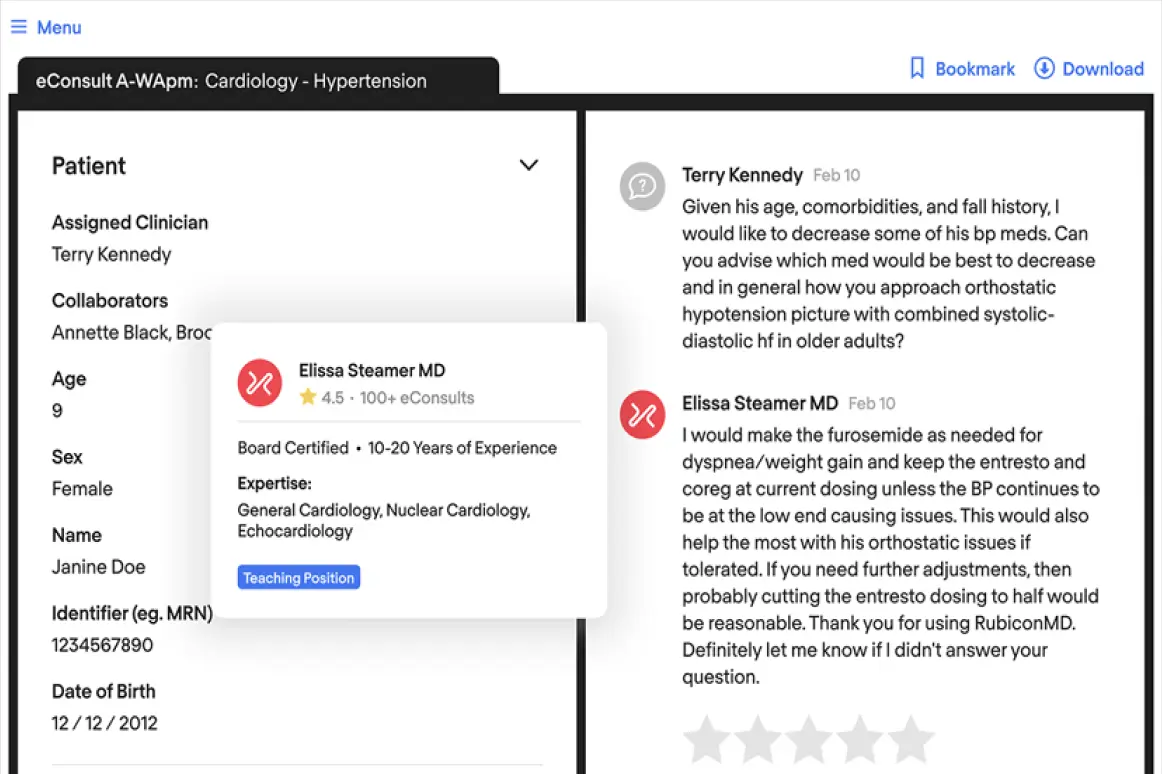Click red RubiconMD avatar in profile popup

[x=259, y=383]
